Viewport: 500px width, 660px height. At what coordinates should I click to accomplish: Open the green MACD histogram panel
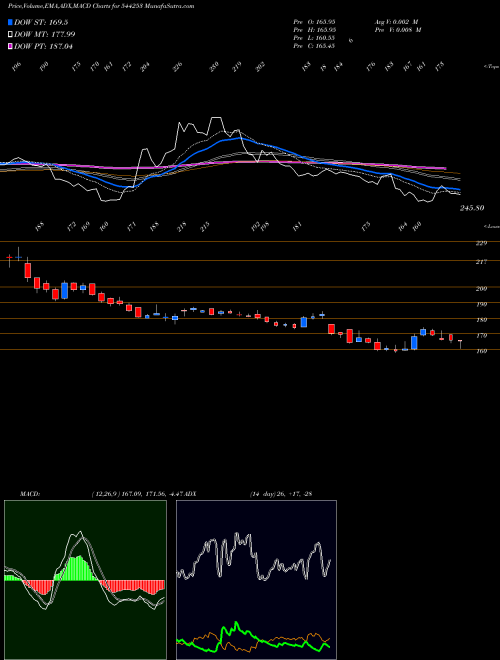(x=85, y=580)
